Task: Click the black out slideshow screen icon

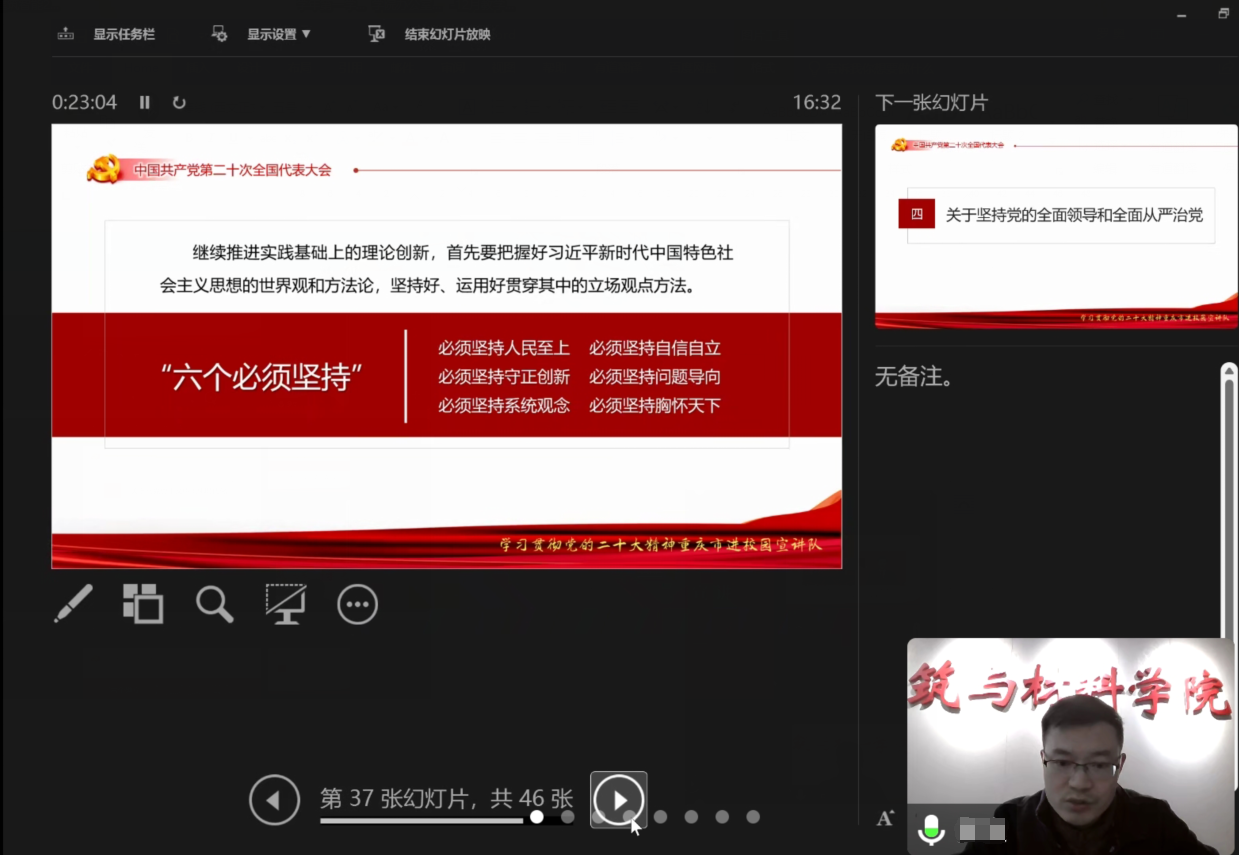Action: 286,604
